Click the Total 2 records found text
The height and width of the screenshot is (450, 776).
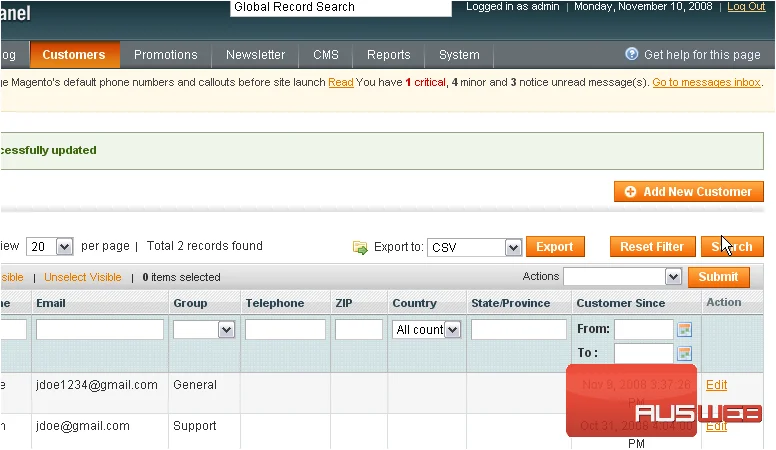coord(204,246)
